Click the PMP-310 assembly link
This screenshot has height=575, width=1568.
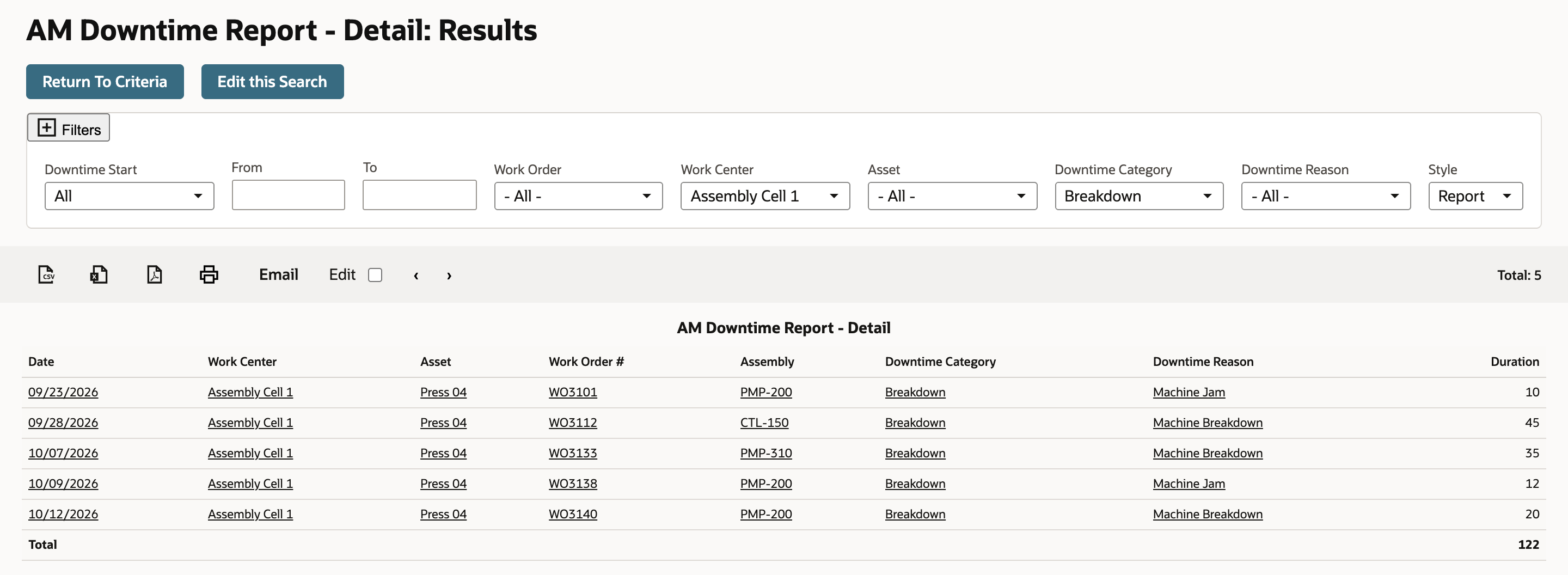coord(765,454)
